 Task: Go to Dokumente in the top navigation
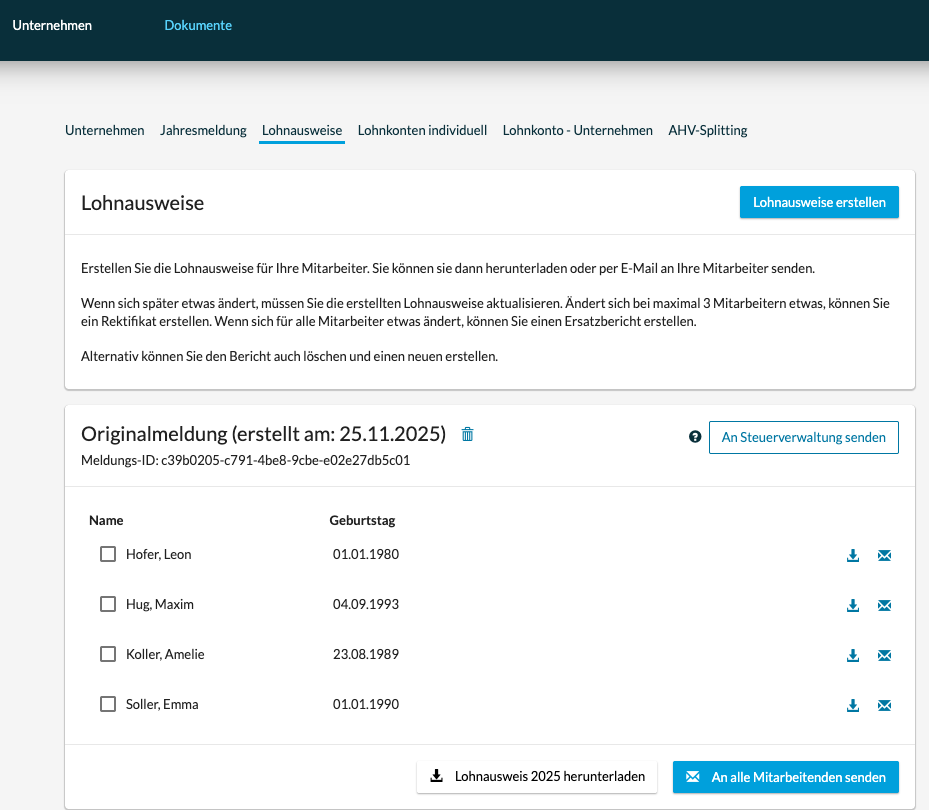click(198, 25)
